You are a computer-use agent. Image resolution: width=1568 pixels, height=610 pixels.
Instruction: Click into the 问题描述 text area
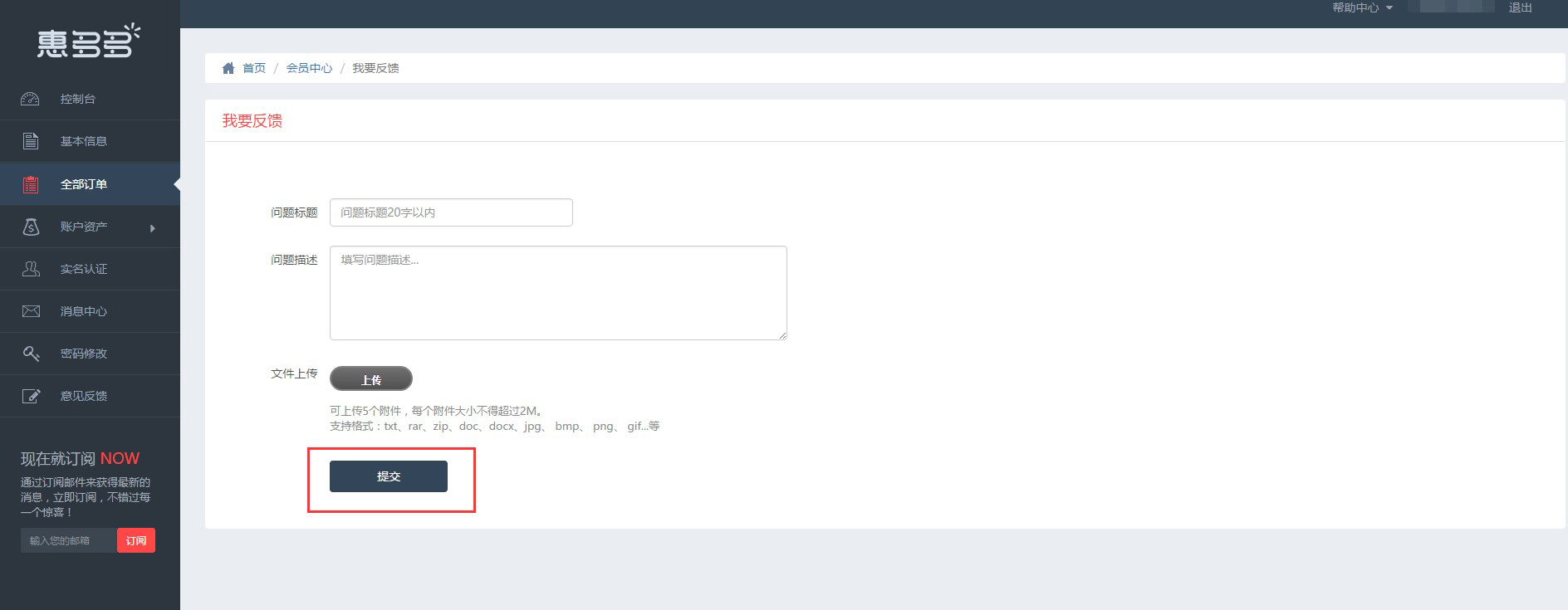[558, 292]
